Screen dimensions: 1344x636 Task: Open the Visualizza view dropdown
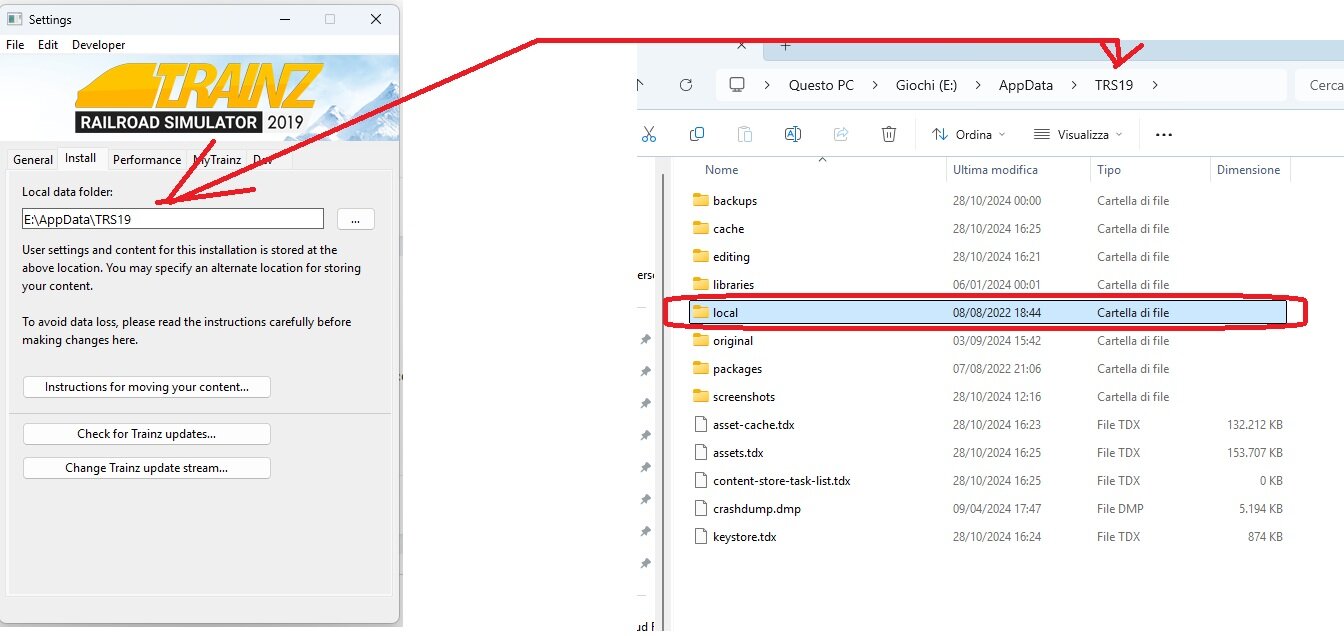pyautogui.click(x=1078, y=134)
